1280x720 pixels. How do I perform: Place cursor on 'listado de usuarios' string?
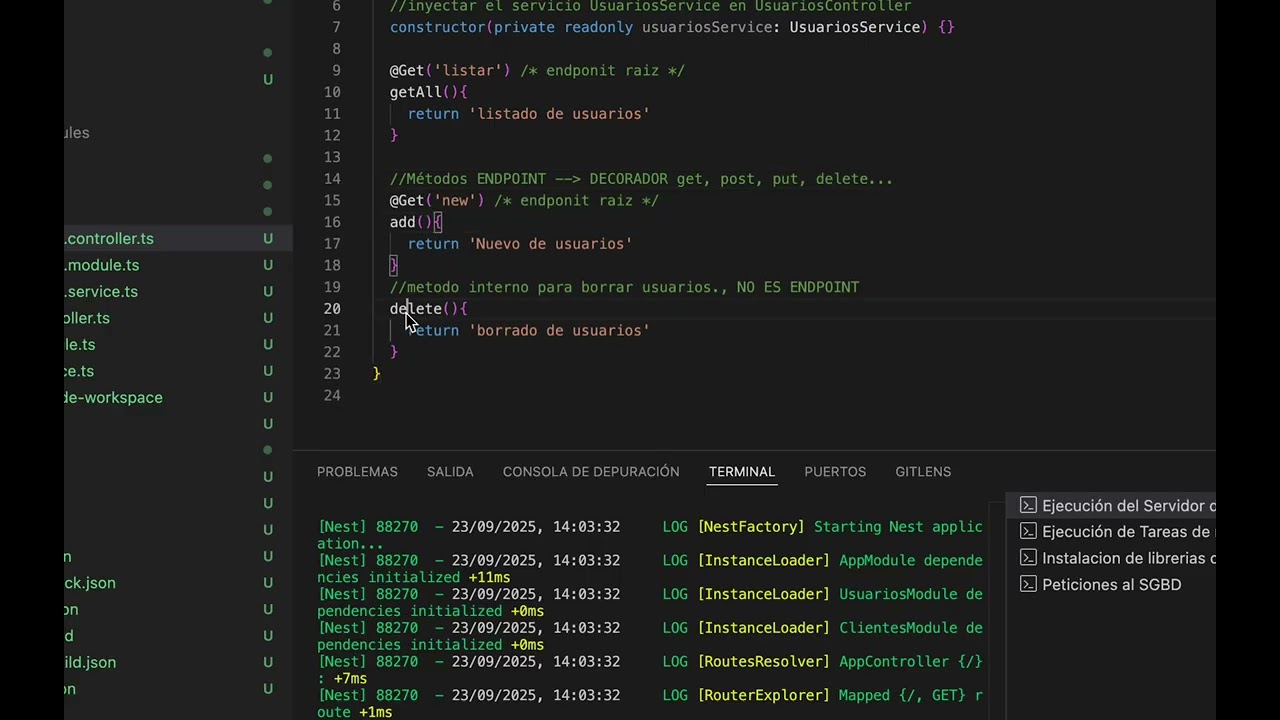click(x=559, y=114)
